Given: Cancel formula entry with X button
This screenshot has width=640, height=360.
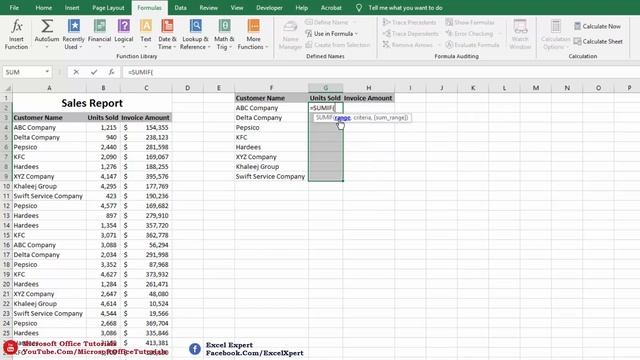Looking at the screenshot, I should coord(76,72).
